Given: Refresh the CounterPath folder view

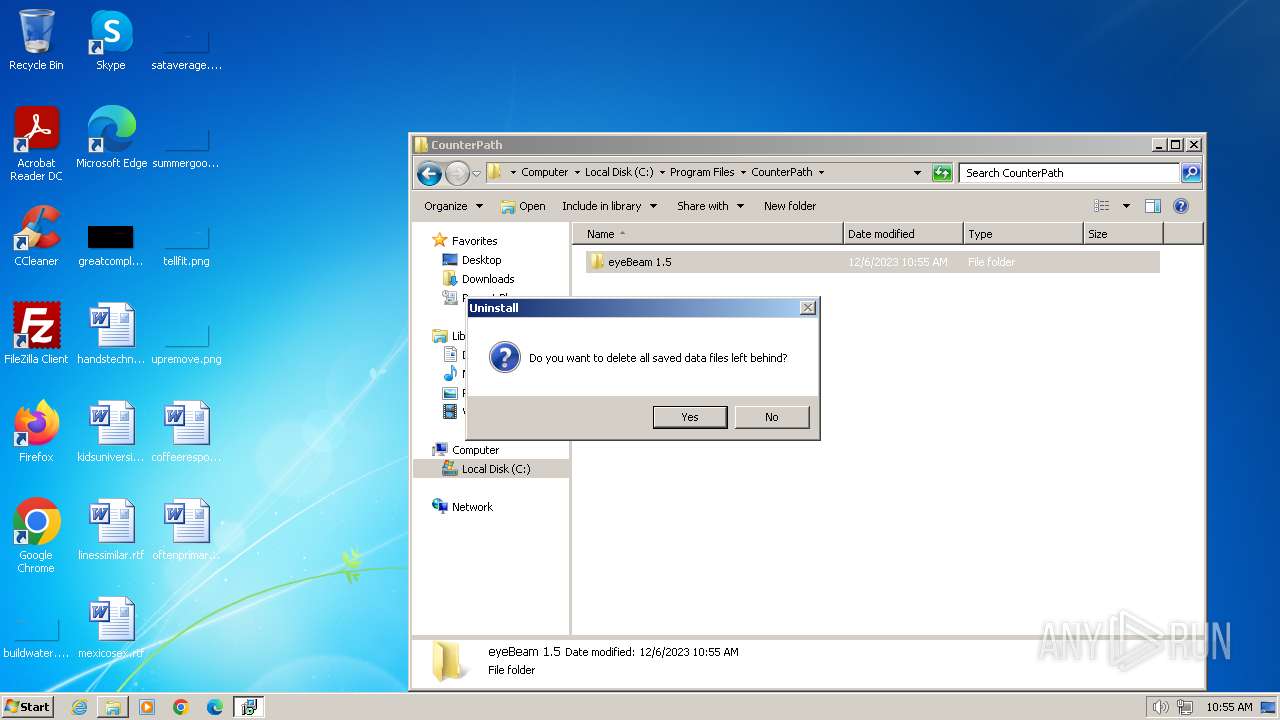Looking at the screenshot, I should (x=942, y=173).
